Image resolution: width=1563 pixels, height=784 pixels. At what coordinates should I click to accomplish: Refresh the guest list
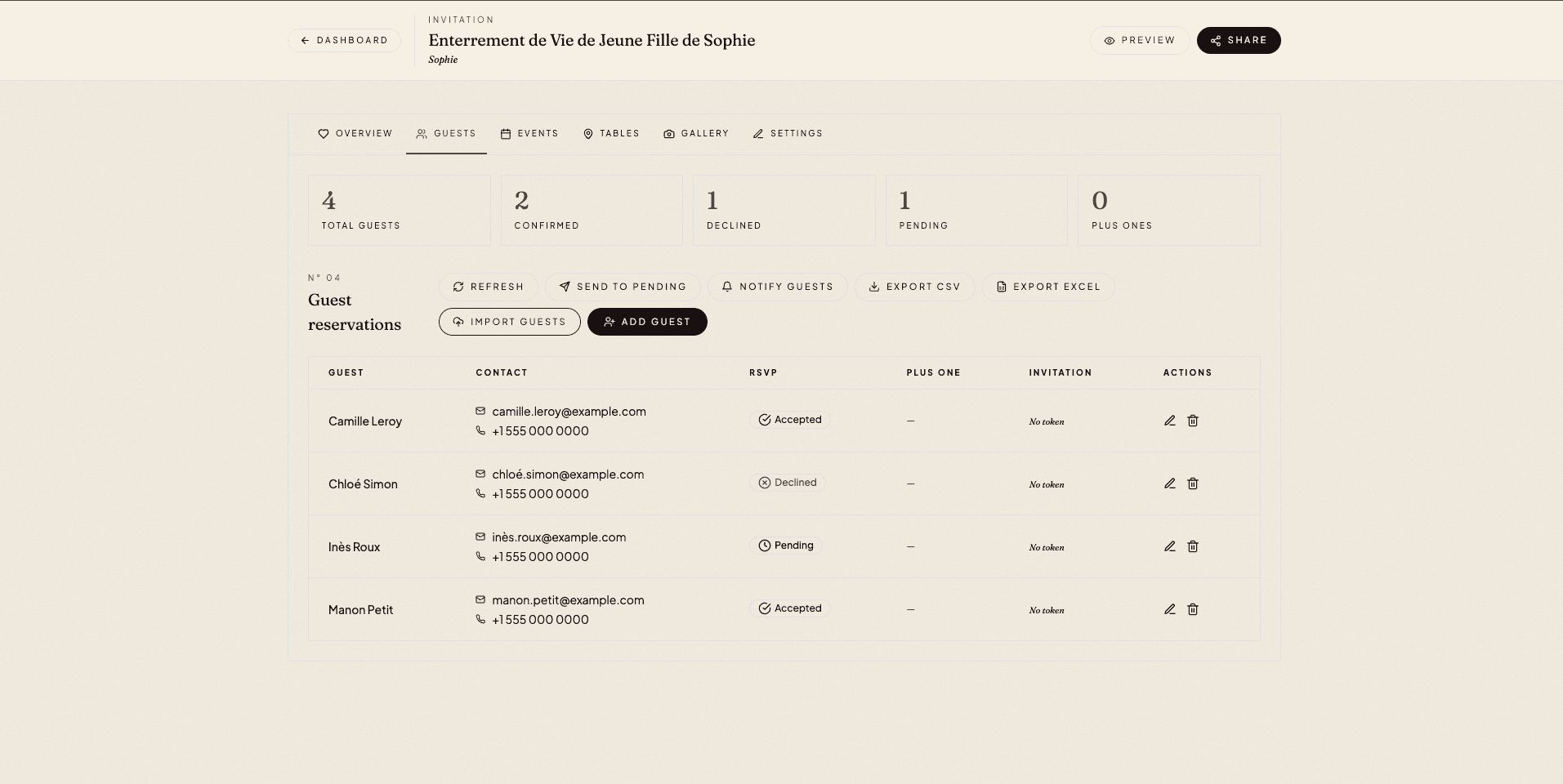tap(489, 287)
